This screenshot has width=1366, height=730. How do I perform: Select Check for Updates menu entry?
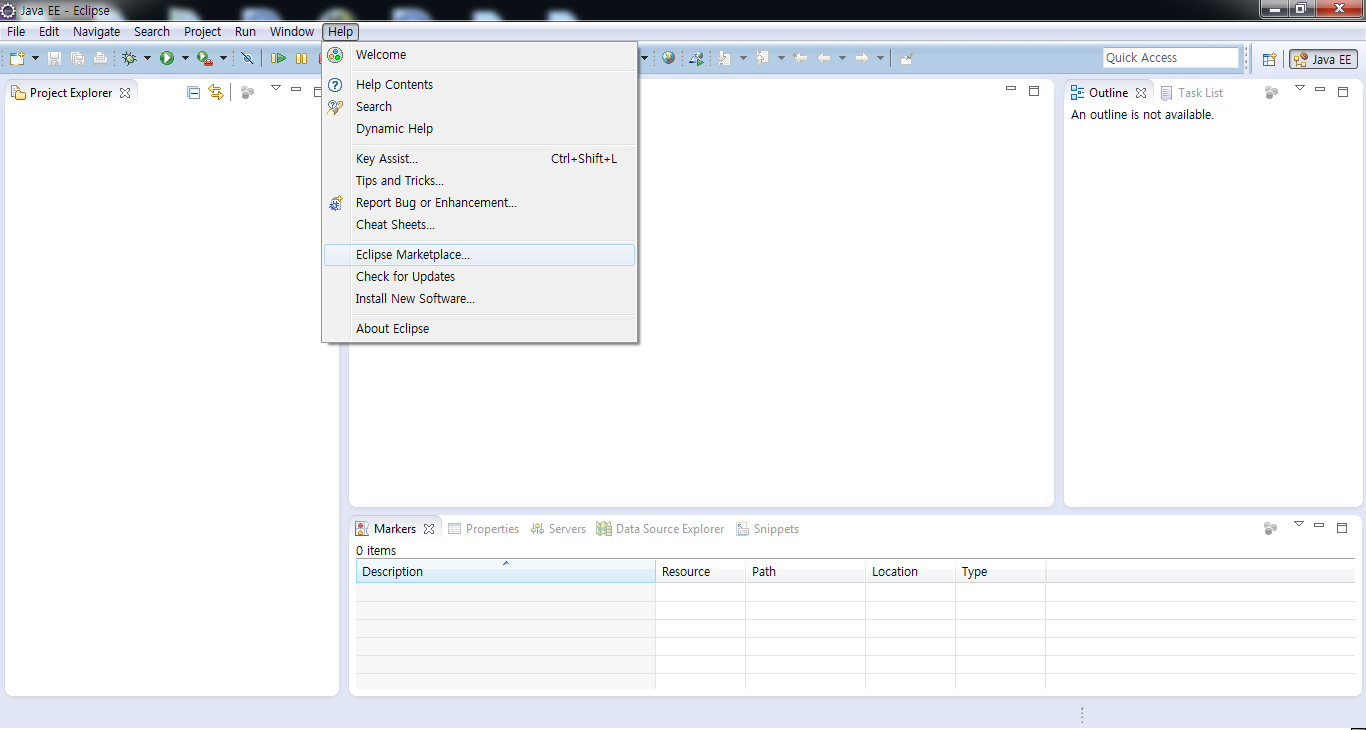(479, 277)
